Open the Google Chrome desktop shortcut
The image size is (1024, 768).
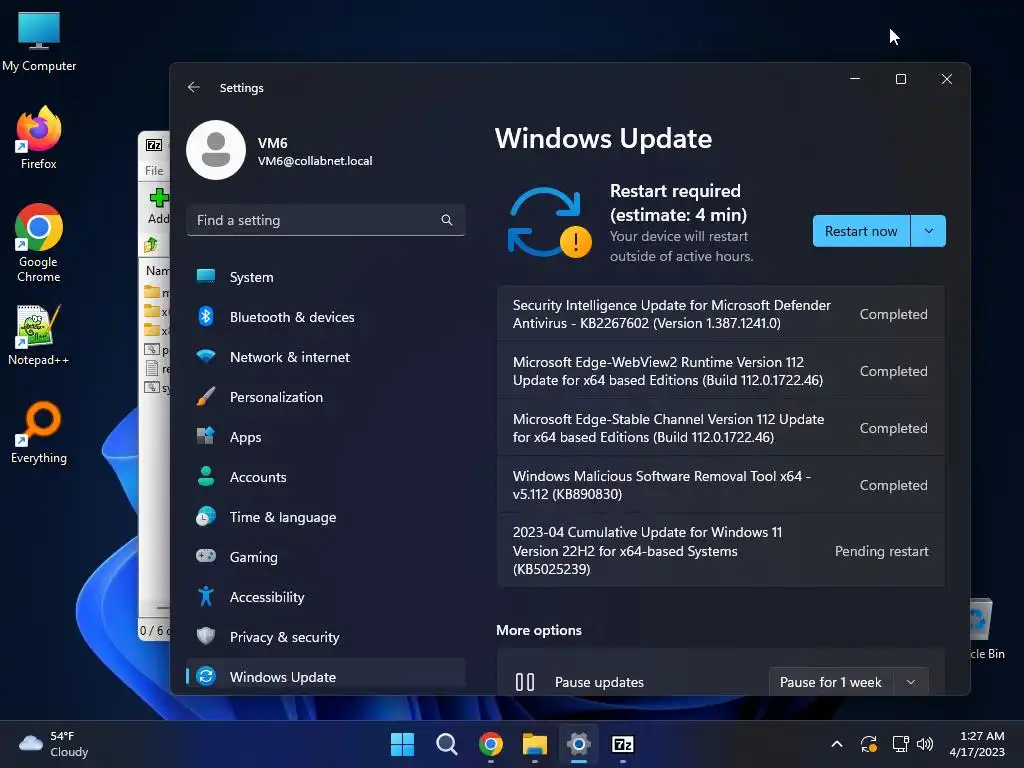click(39, 243)
